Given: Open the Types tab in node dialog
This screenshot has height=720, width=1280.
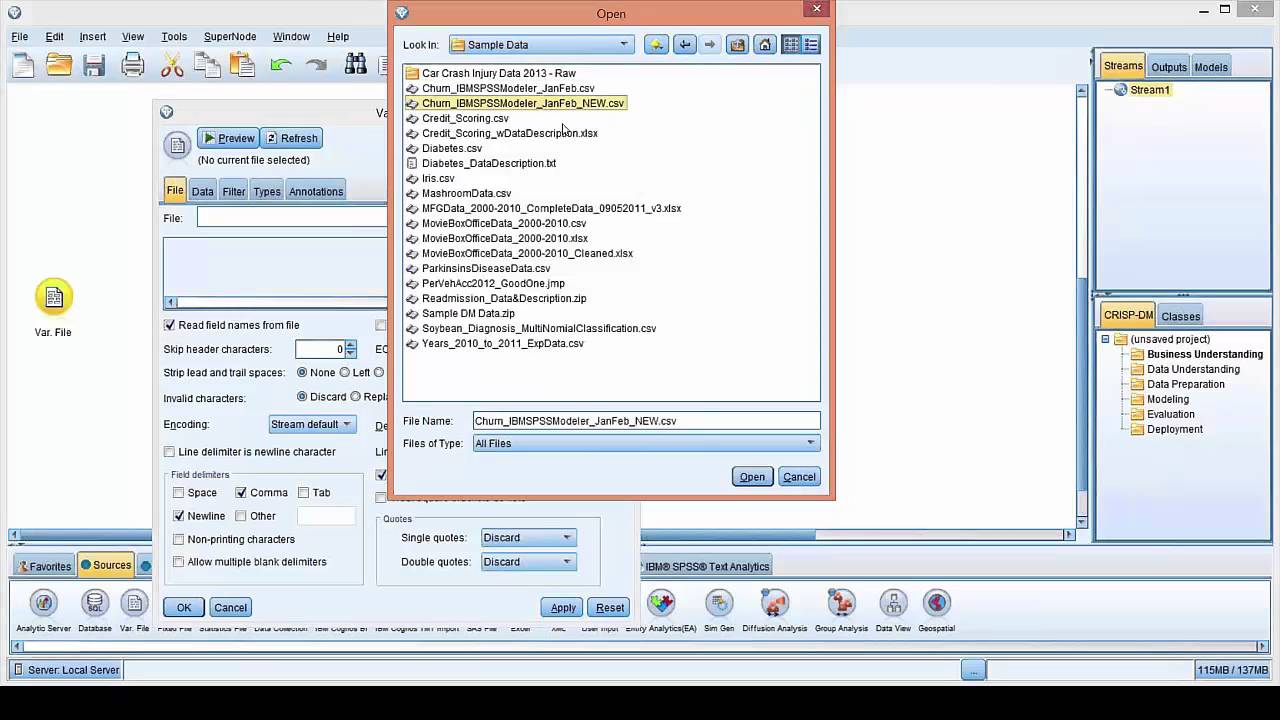Looking at the screenshot, I should coord(267,192).
